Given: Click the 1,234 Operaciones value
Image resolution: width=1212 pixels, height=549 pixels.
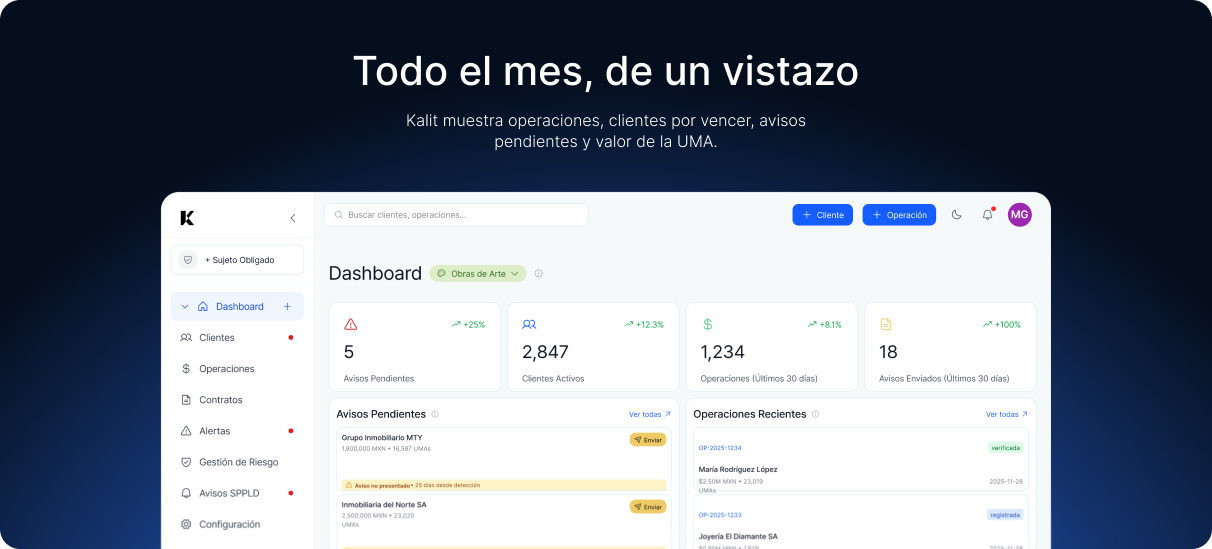Looking at the screenshot, I should [x=722, y=352].
